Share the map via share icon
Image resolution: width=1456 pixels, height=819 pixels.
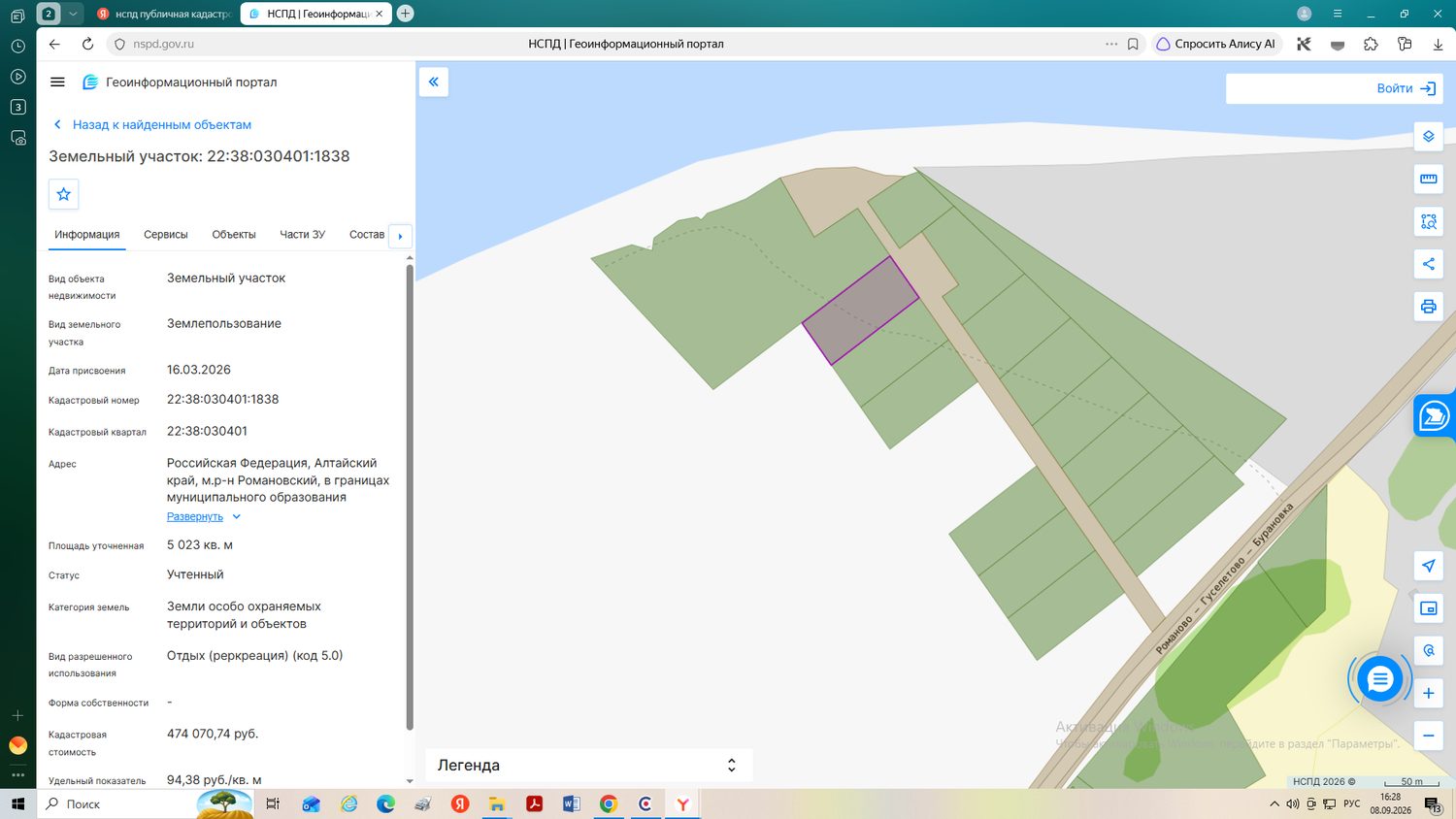click(x=1429, y=264)
